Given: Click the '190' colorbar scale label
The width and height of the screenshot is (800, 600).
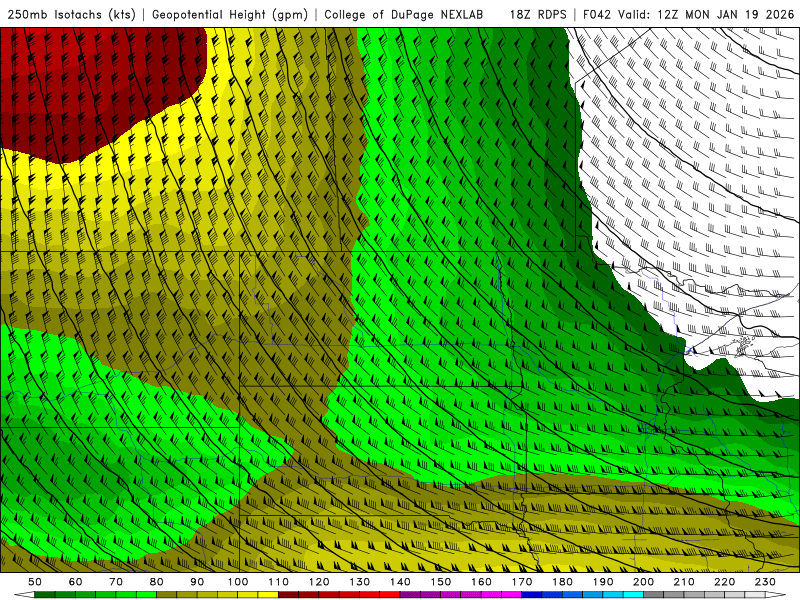Looking at the screenshot, I should click(x=603, y=582).
